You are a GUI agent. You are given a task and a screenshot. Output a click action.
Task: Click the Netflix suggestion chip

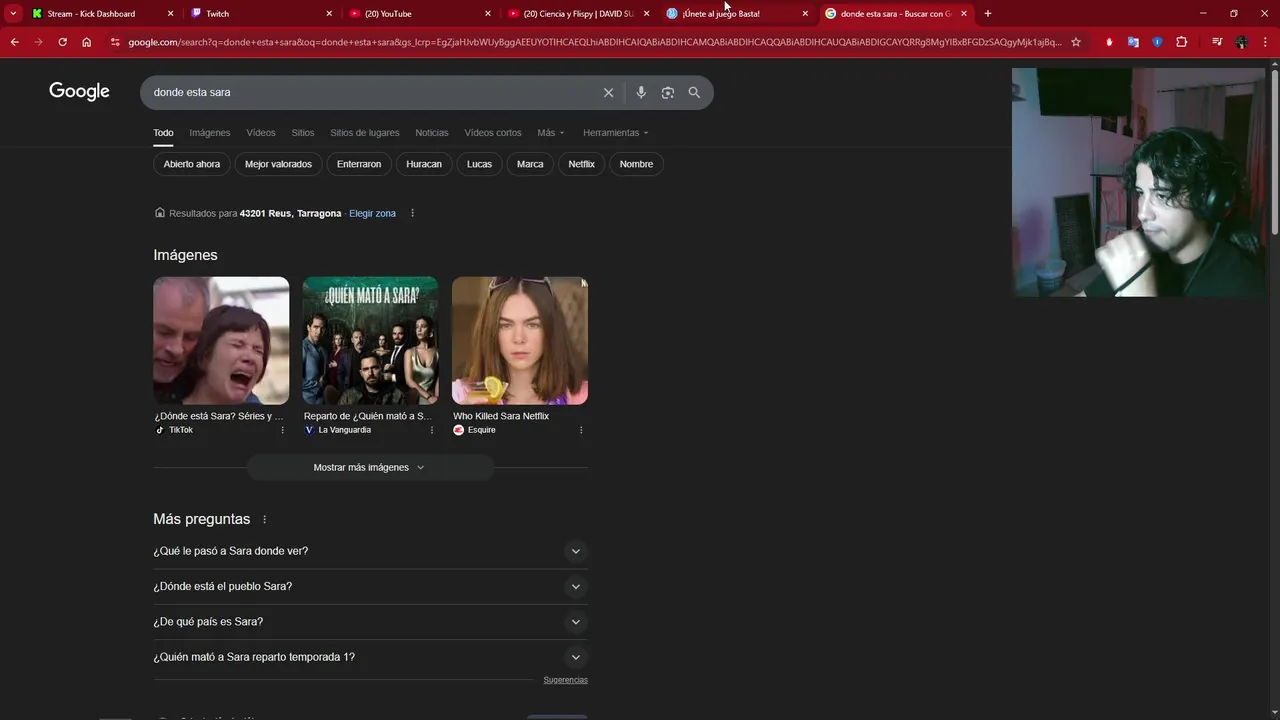click(x=582, y=164)
